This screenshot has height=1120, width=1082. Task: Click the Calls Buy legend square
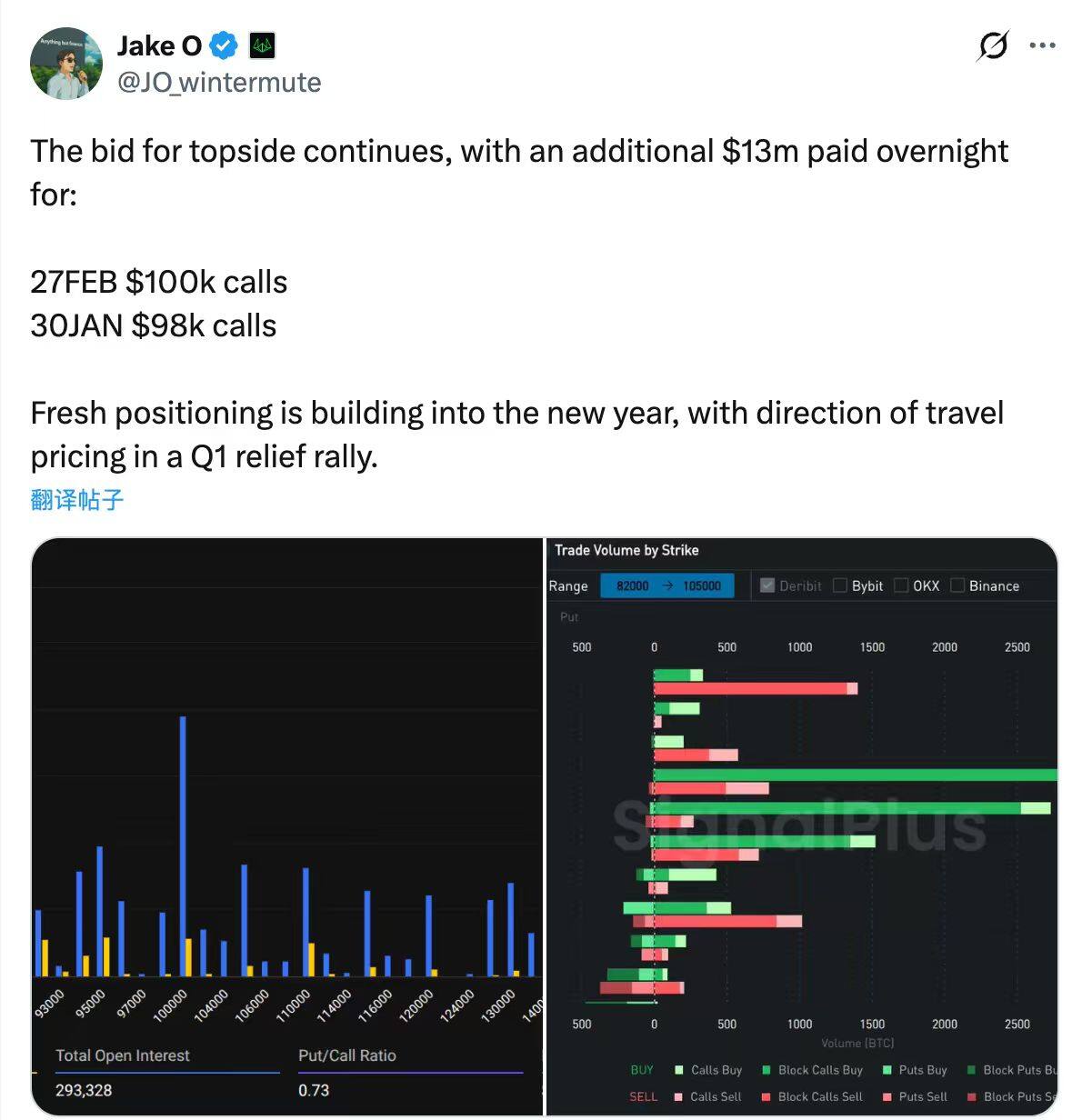[679, 1070]
